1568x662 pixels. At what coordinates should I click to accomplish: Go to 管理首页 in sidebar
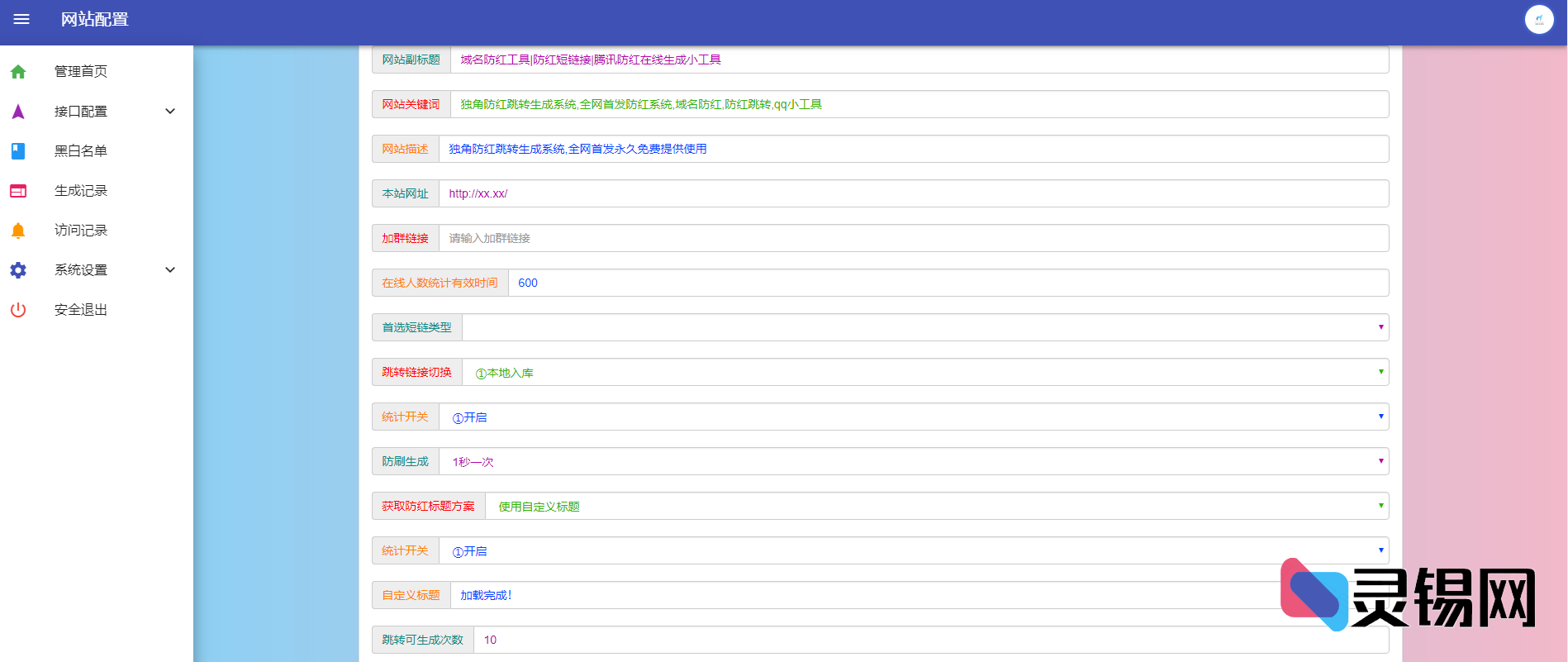(x=81, y=72)
